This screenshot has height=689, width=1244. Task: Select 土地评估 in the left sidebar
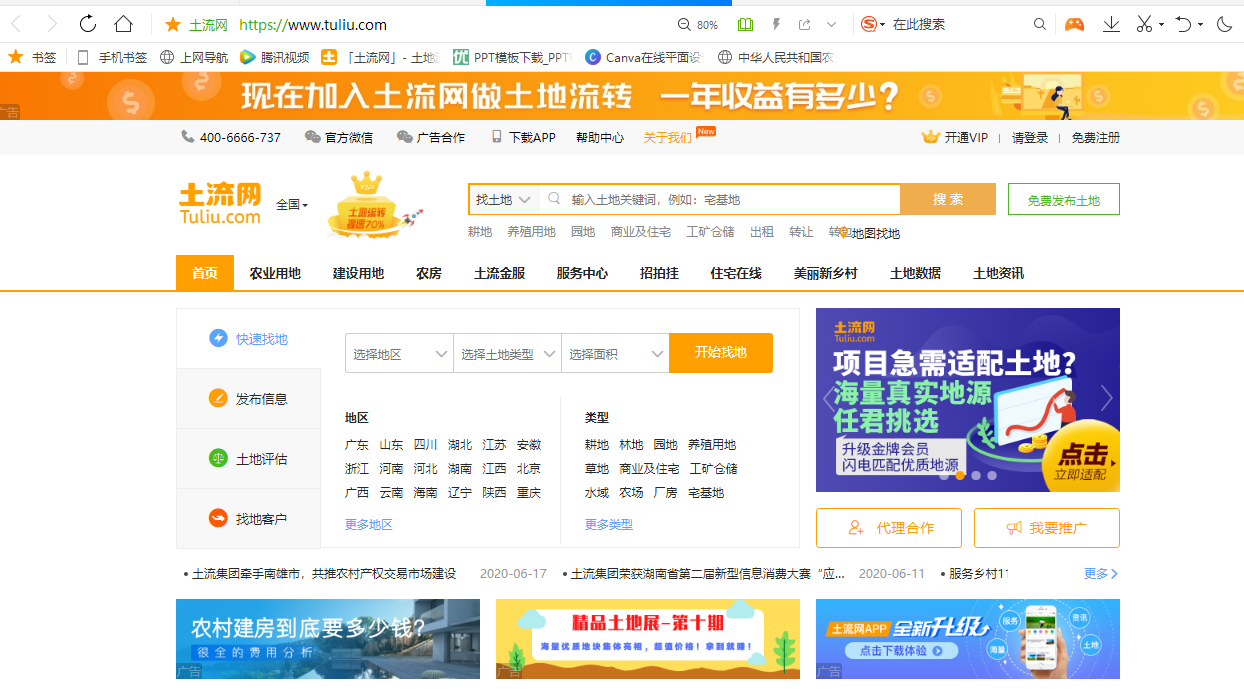249,459
